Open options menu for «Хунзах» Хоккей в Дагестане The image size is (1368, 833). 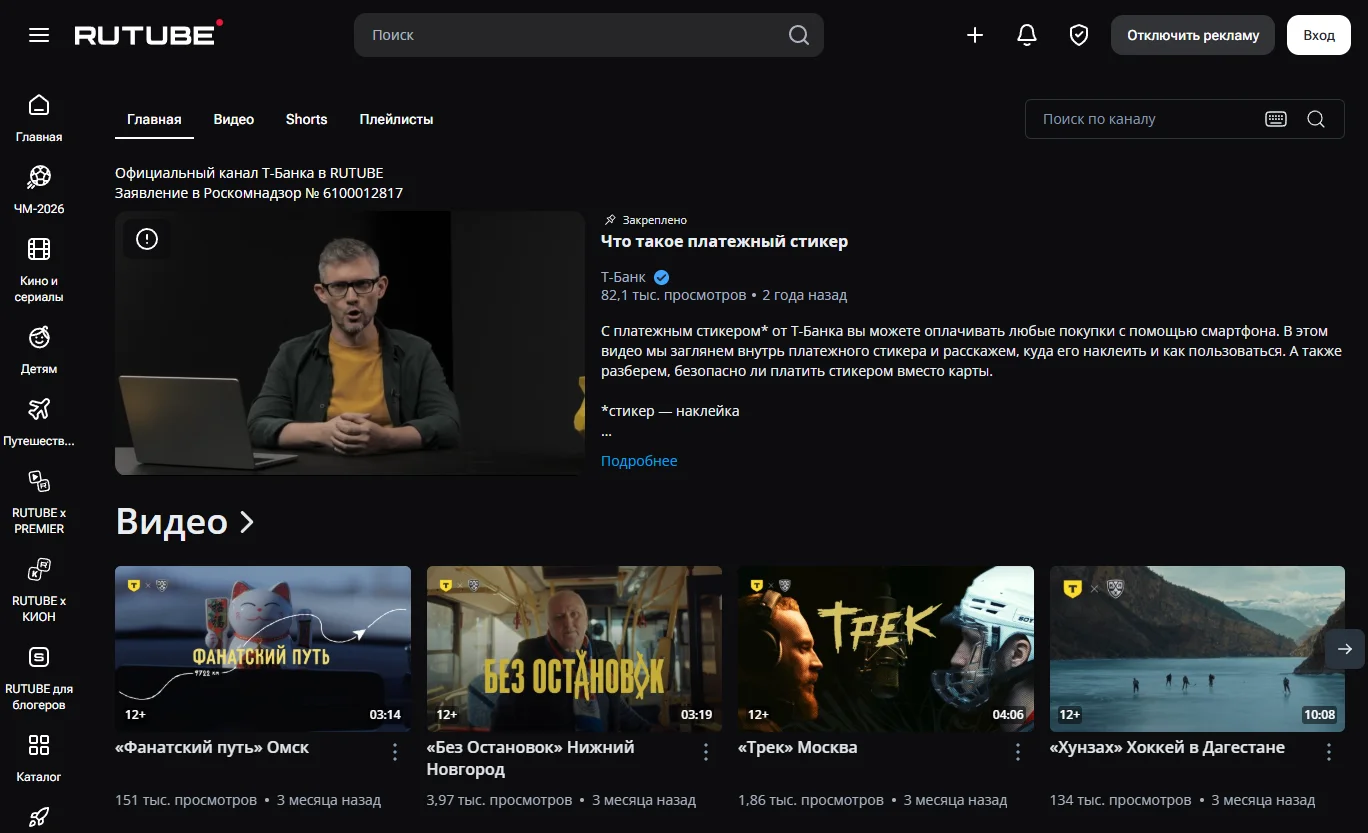1329,752
